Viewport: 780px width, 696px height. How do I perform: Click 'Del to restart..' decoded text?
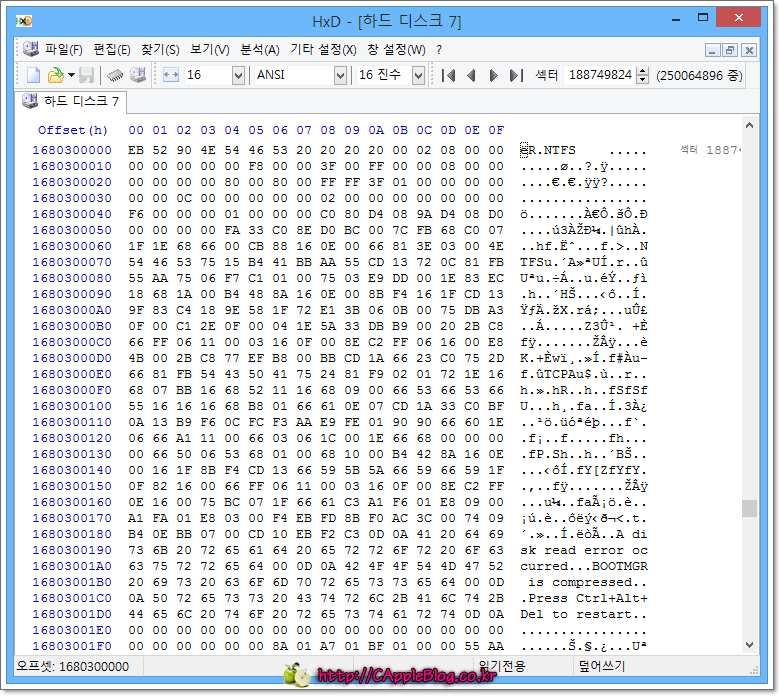pyautogui.click(x=584, y=614)
